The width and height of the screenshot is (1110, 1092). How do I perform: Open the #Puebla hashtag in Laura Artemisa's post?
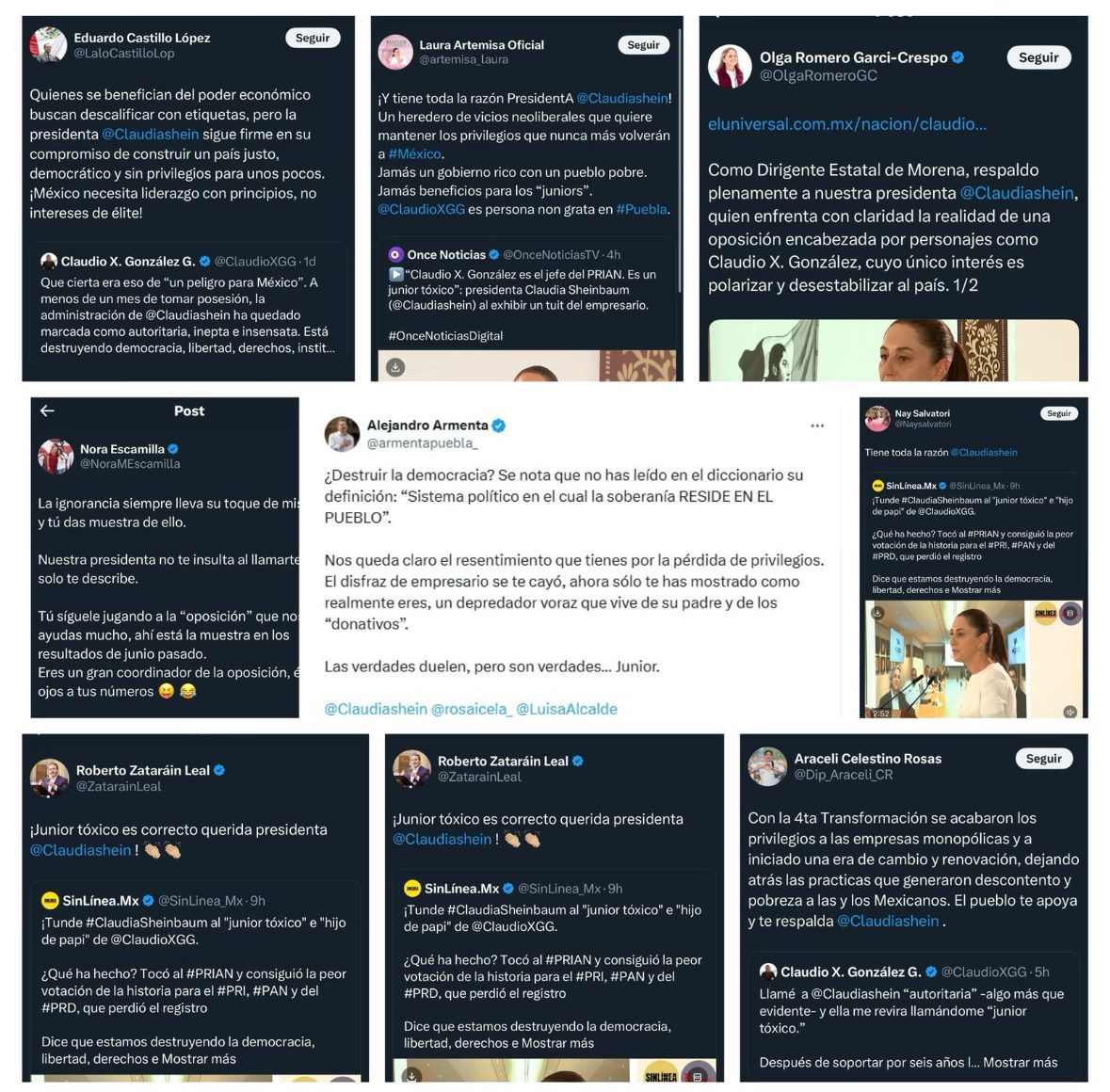(641, 209)
